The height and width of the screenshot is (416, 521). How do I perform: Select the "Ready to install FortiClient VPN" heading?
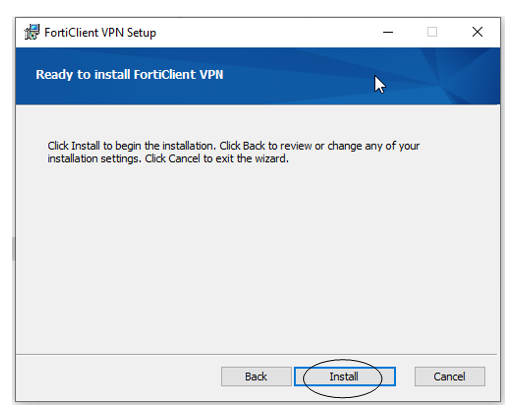tap(129, 75)
